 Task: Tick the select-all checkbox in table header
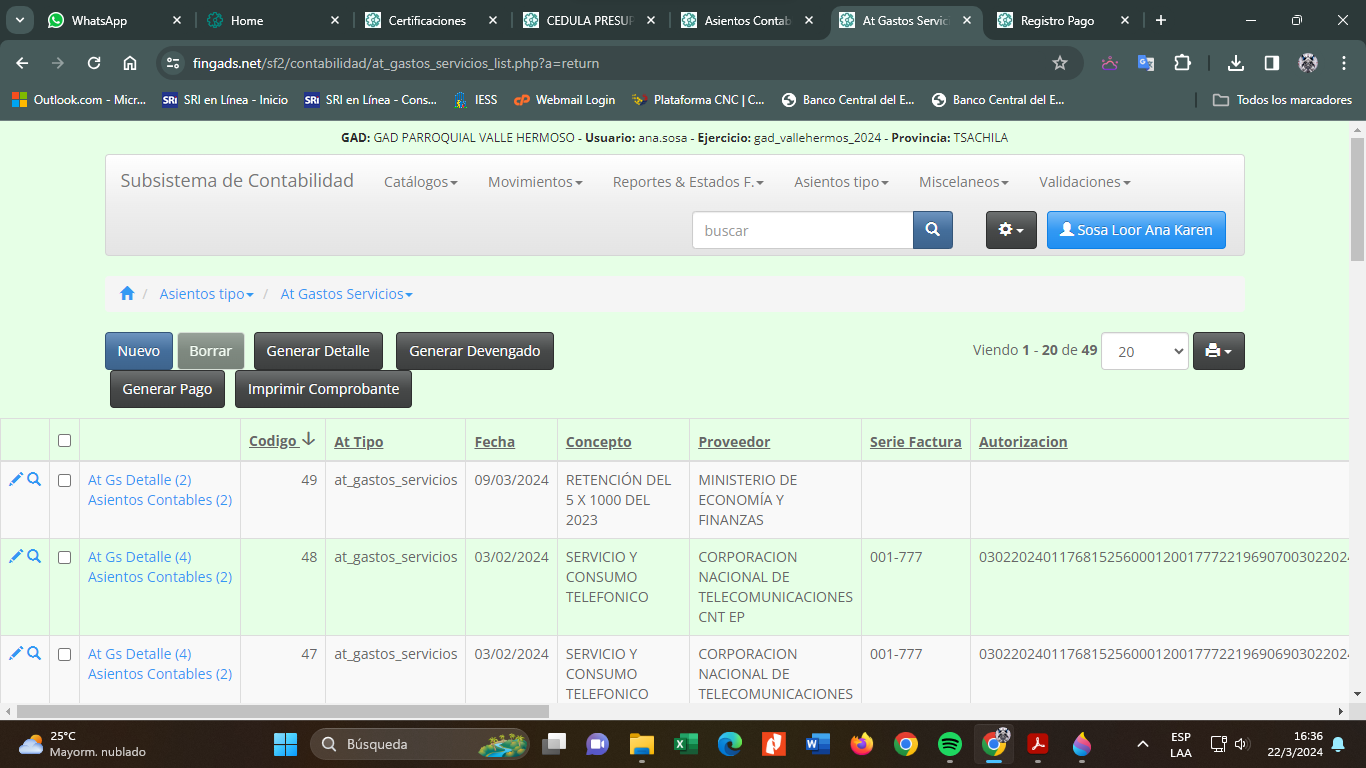coord(65,441)
